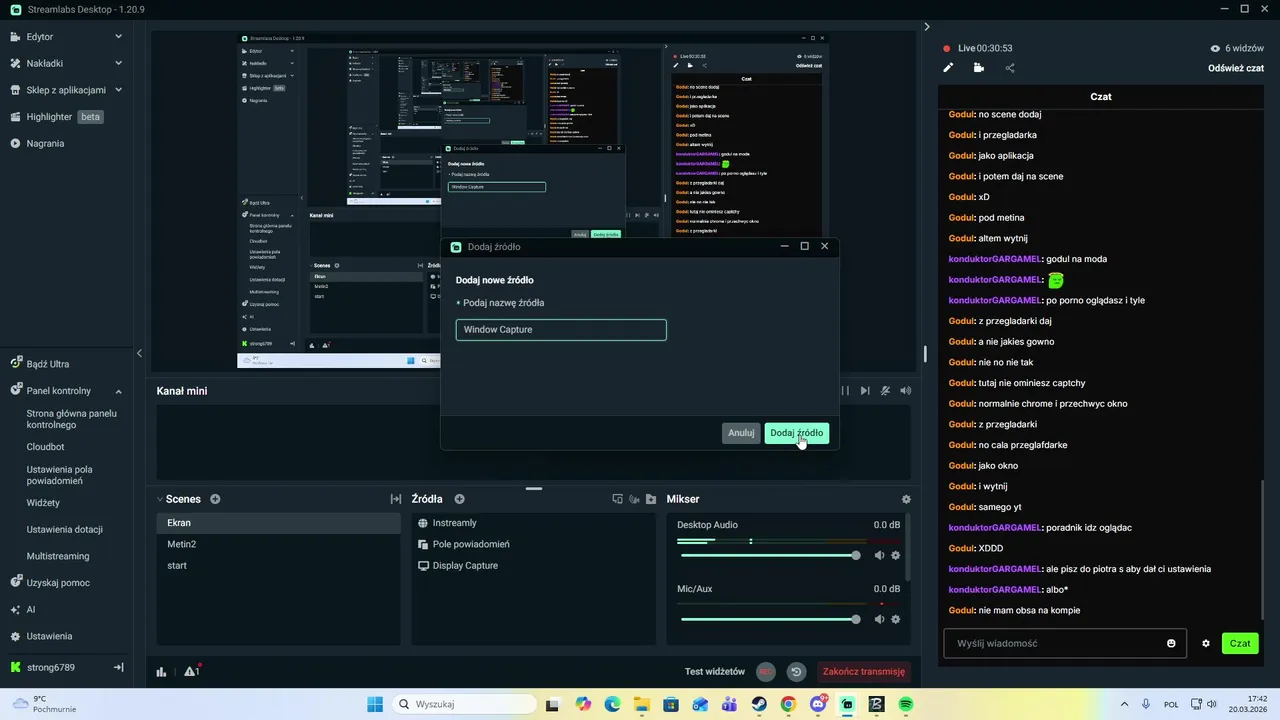This screenshot has width=1280, height=720.
Task: Open scene transitions icon in Scenes header
Action: (x=395, y=499)
